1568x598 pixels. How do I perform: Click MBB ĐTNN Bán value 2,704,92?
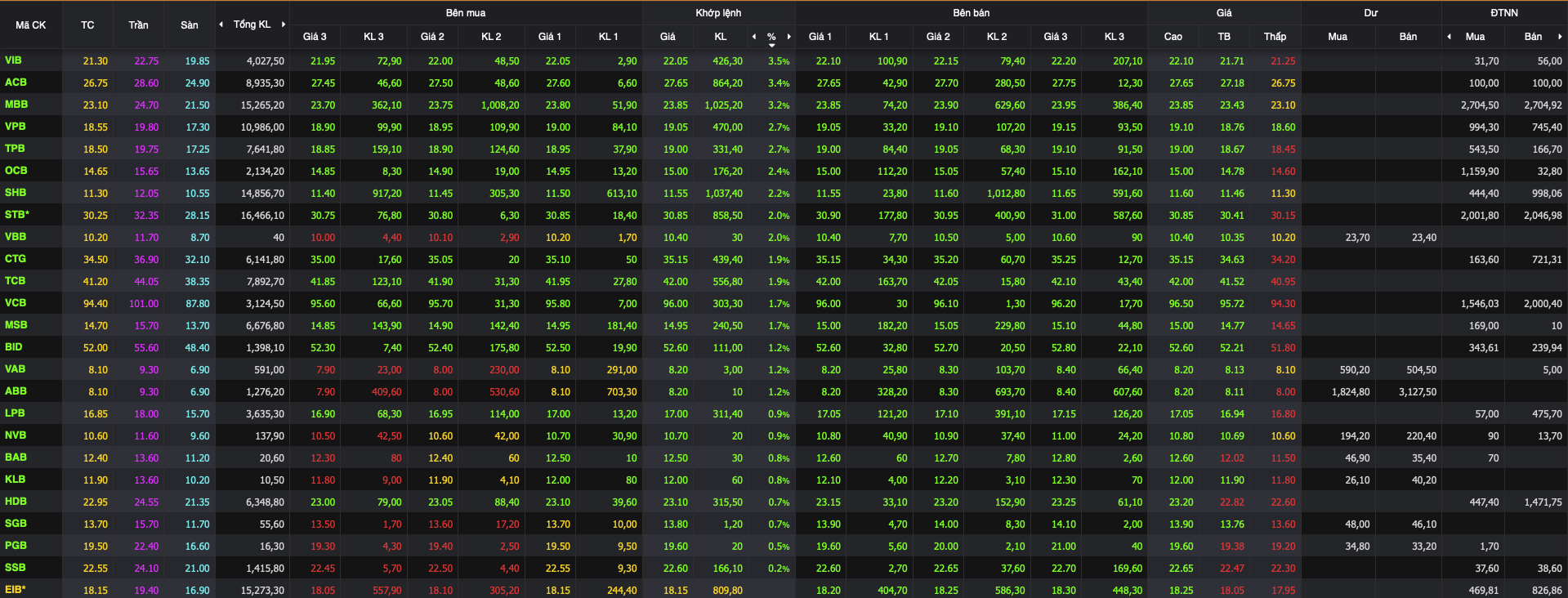(1543, 105)
